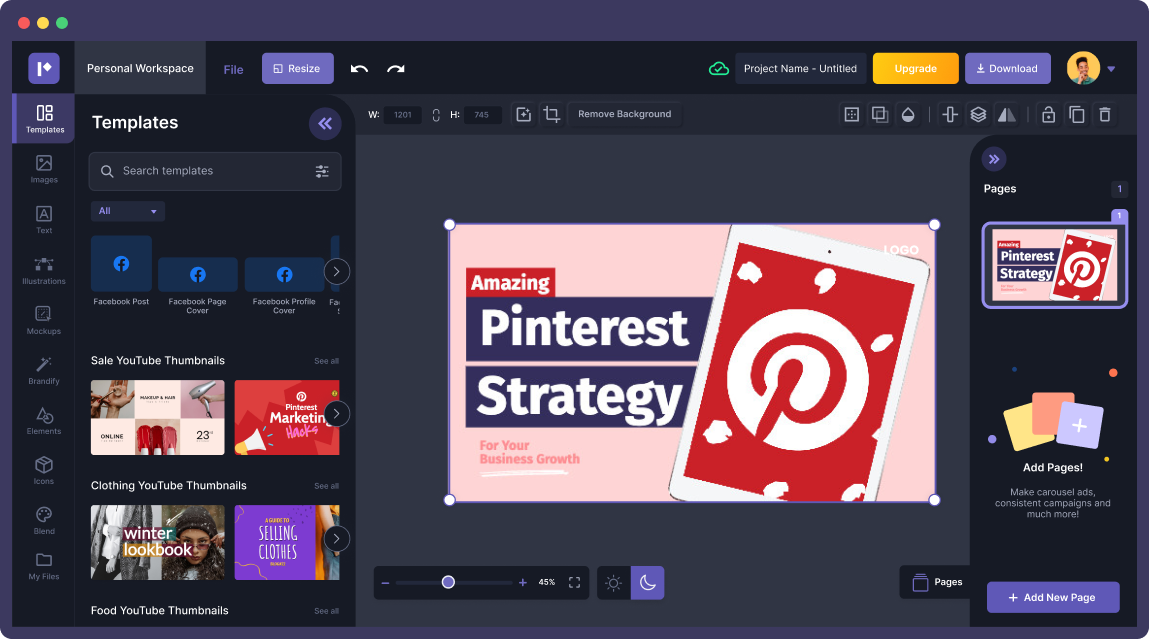Show more Sale YouTube Thumbnails arrow

click(x=336, y=414)
